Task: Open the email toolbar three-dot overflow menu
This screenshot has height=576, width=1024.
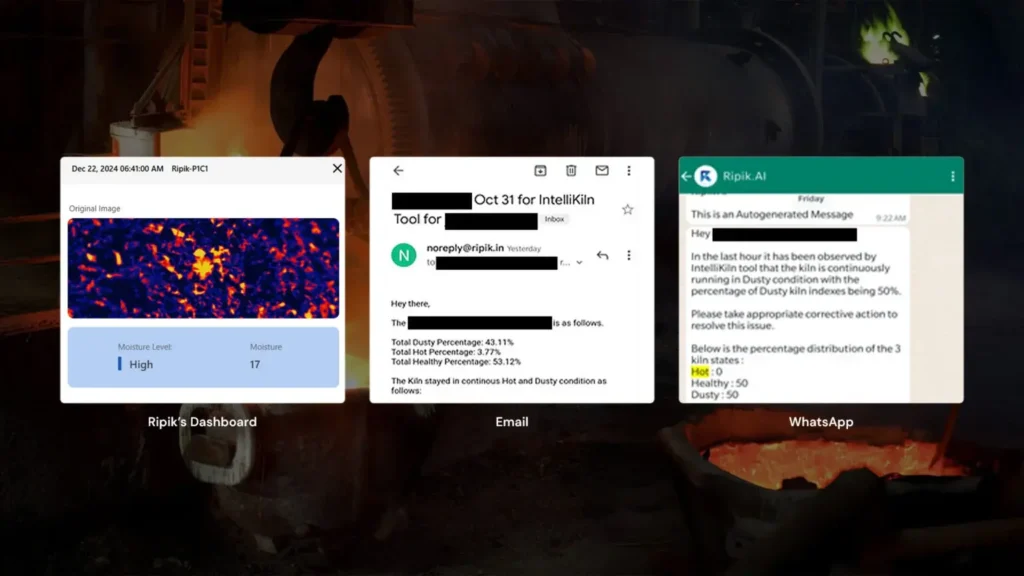Action: click(x=629, y=171)
